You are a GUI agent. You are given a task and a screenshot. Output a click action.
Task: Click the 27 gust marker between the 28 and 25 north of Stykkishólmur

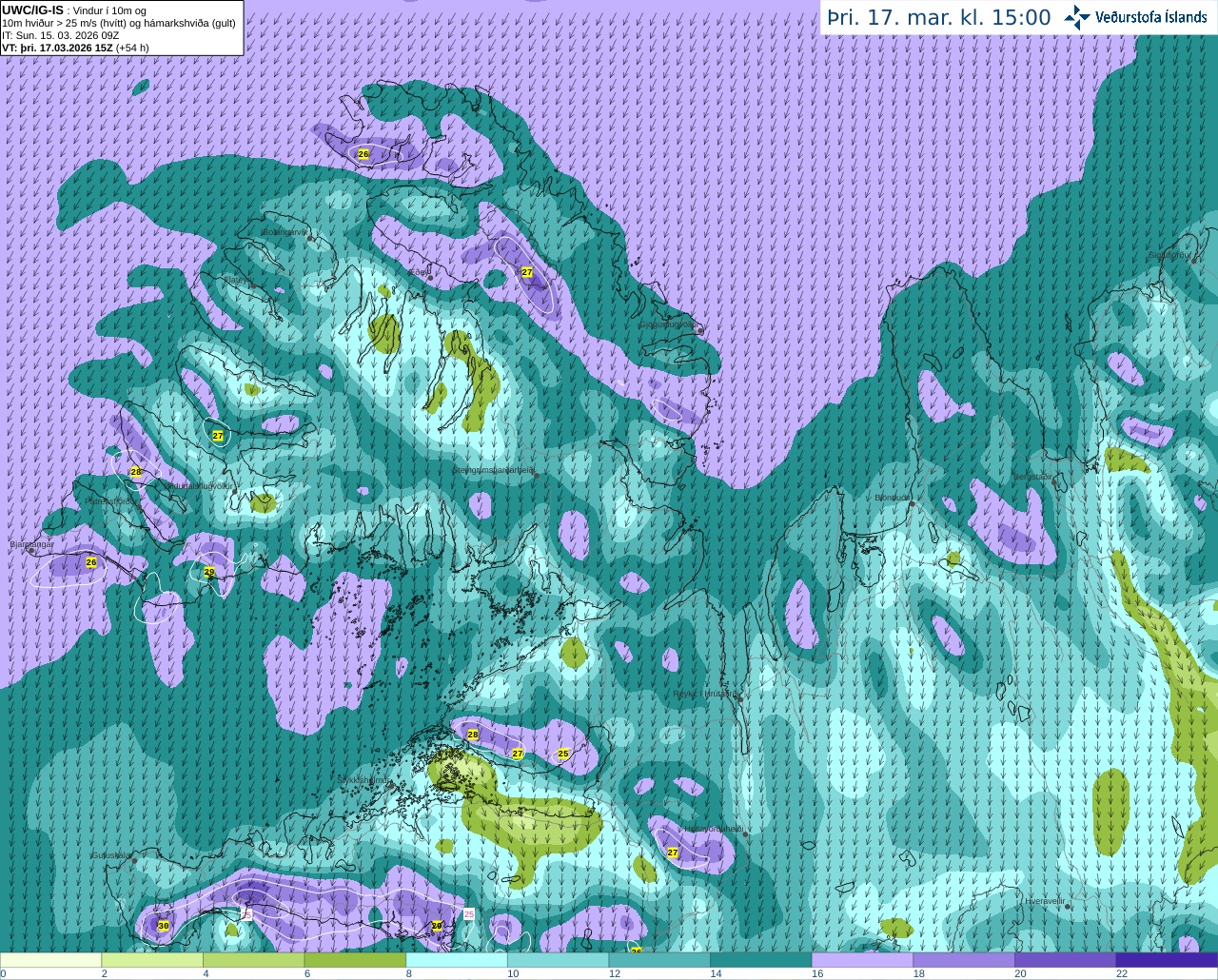[x=518, y=754]
